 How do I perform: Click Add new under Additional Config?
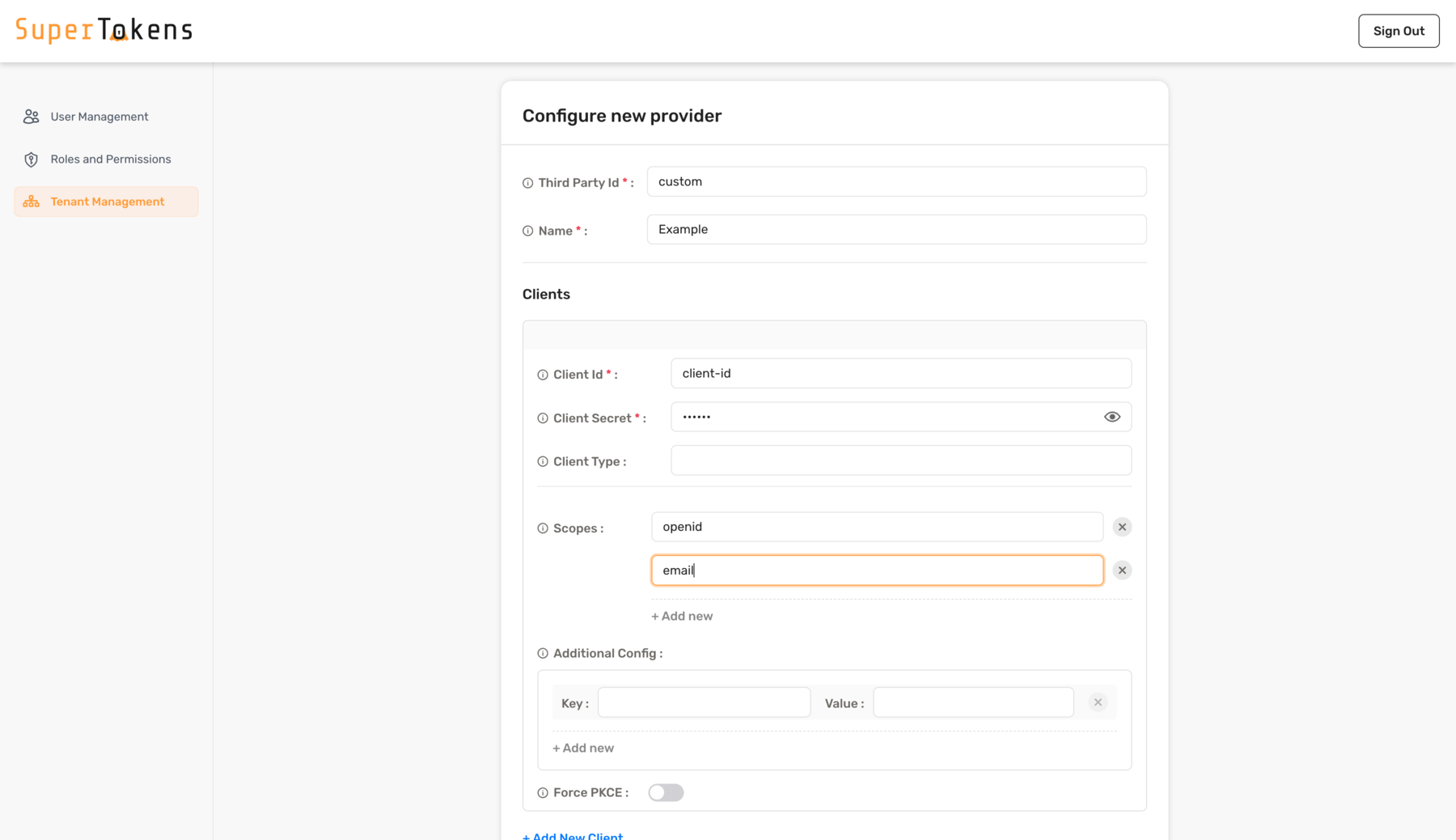point(583,748)
